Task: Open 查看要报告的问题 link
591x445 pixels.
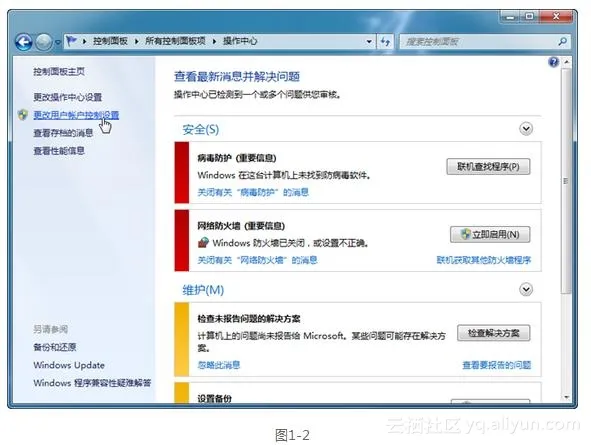Action: pos(496,365)
